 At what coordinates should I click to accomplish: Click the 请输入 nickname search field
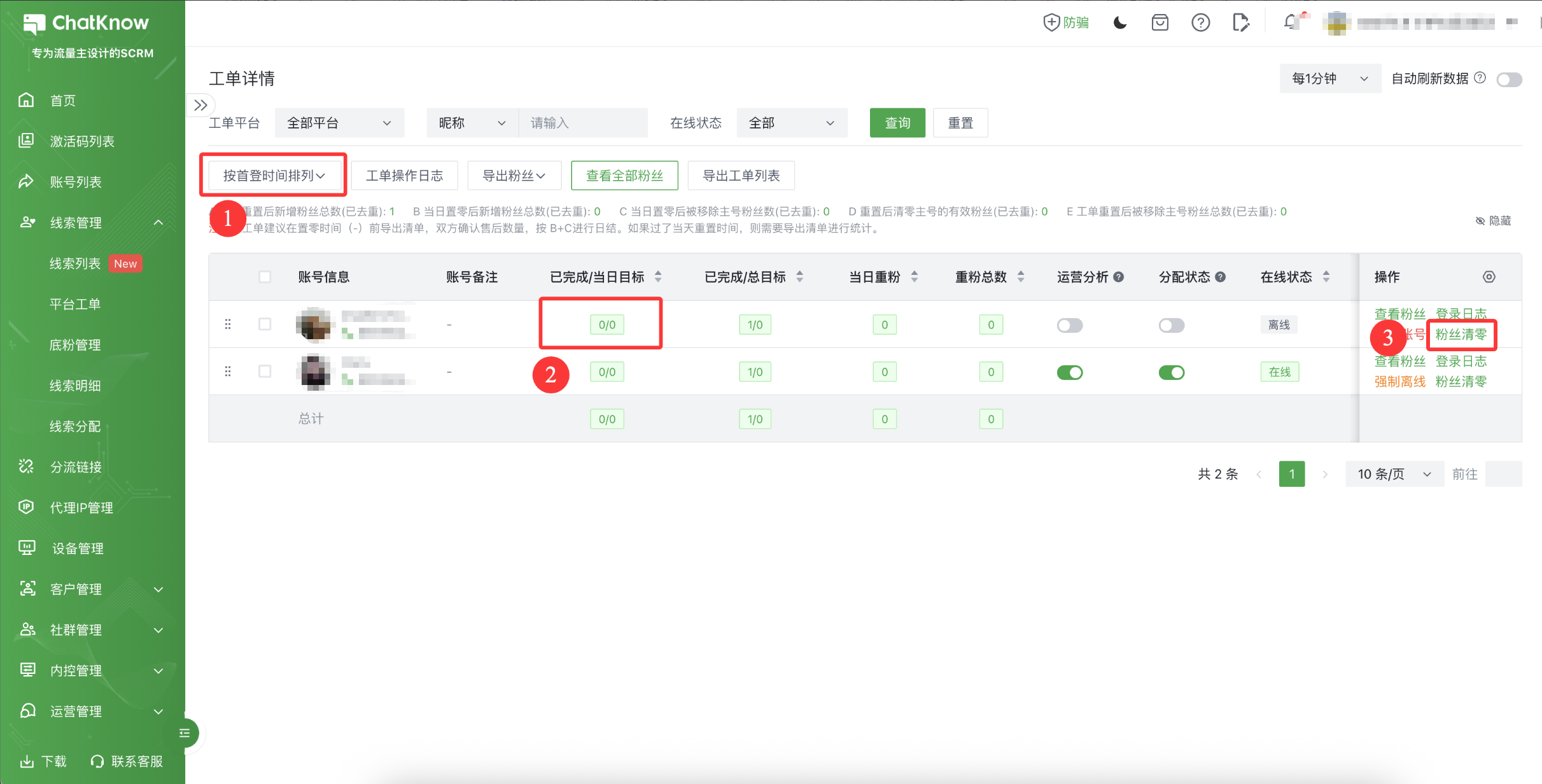click(582, 123)
